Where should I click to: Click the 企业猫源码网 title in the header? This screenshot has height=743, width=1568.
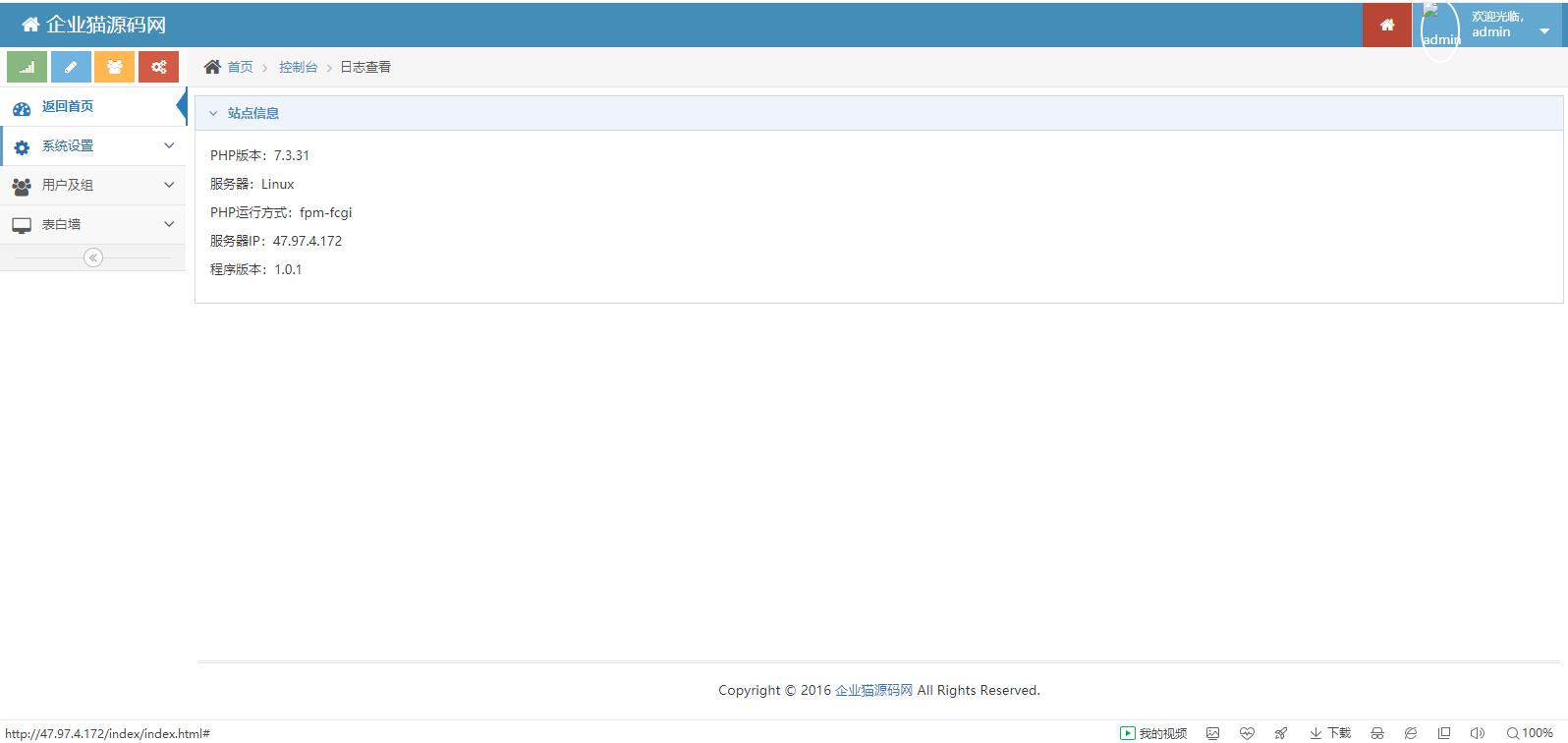[106, 25]
